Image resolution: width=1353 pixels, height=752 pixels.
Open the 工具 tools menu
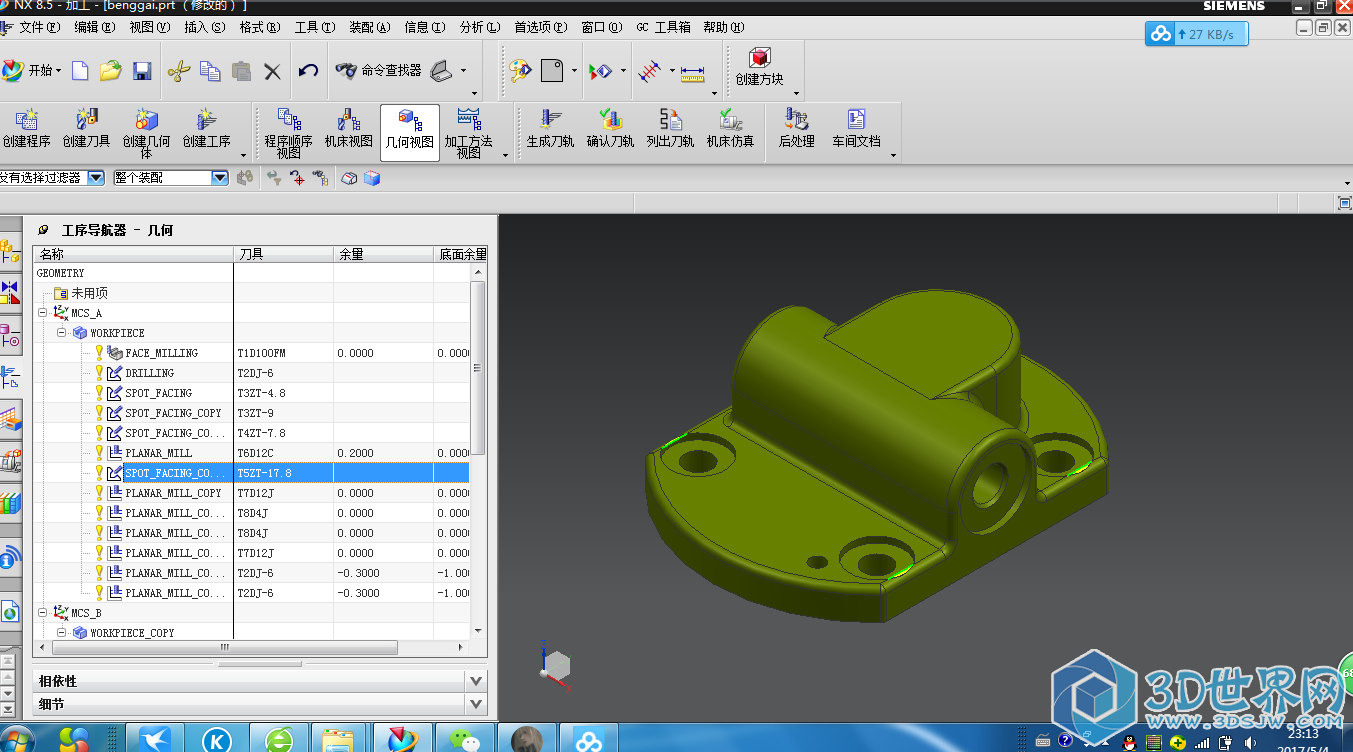point(314,27)
